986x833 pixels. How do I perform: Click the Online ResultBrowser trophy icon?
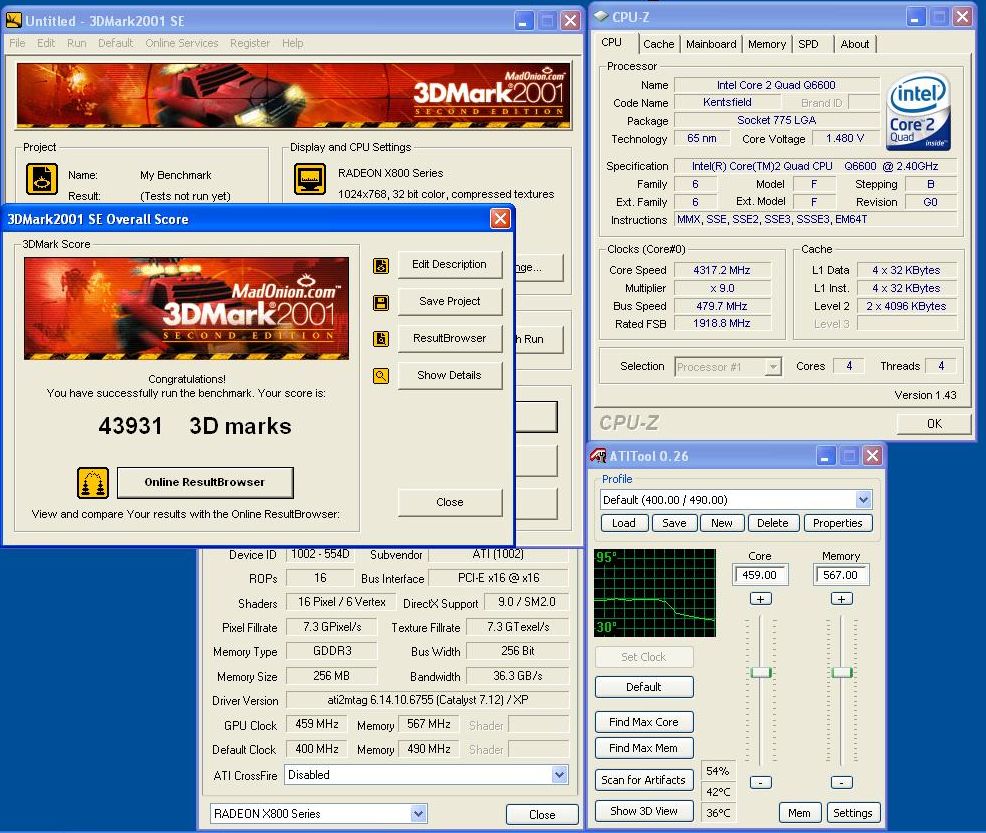pyautogui.click(x=93, y=483)
